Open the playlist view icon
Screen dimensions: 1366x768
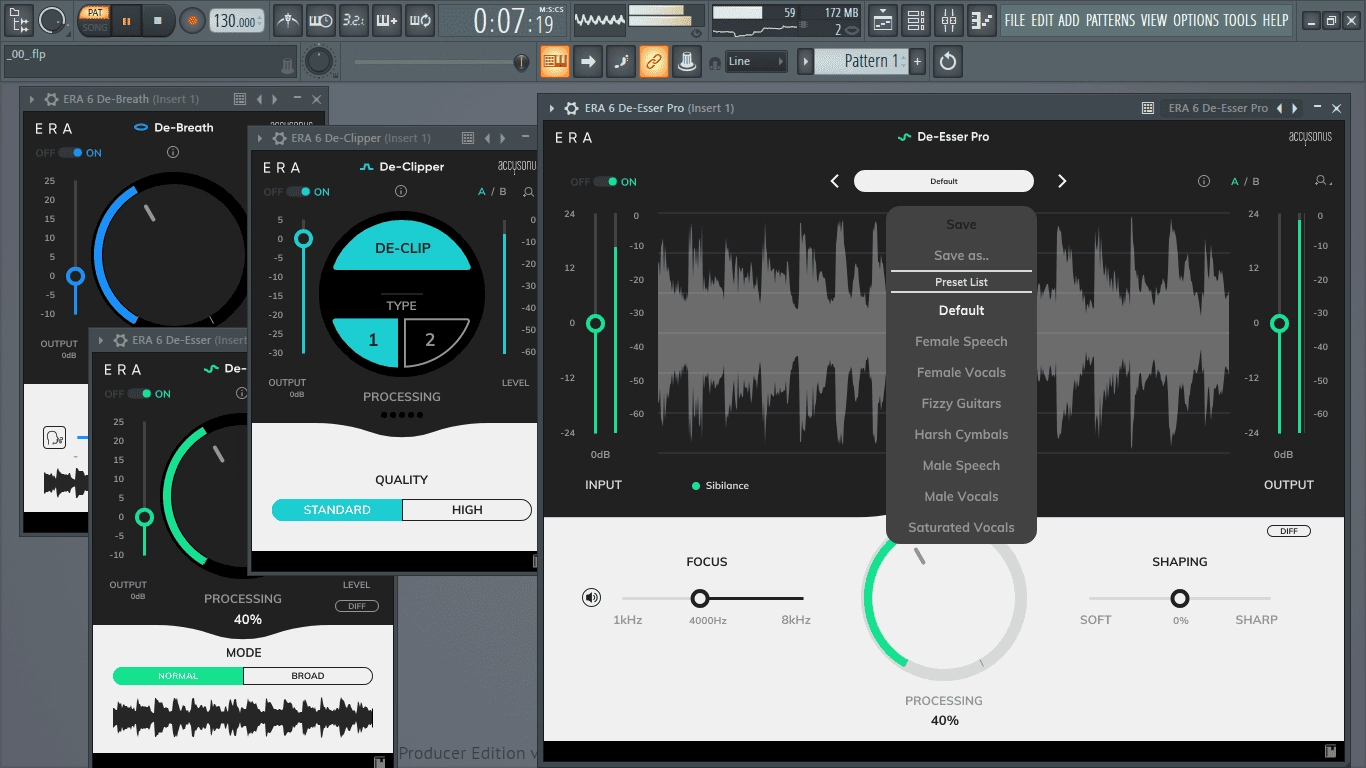883,19
